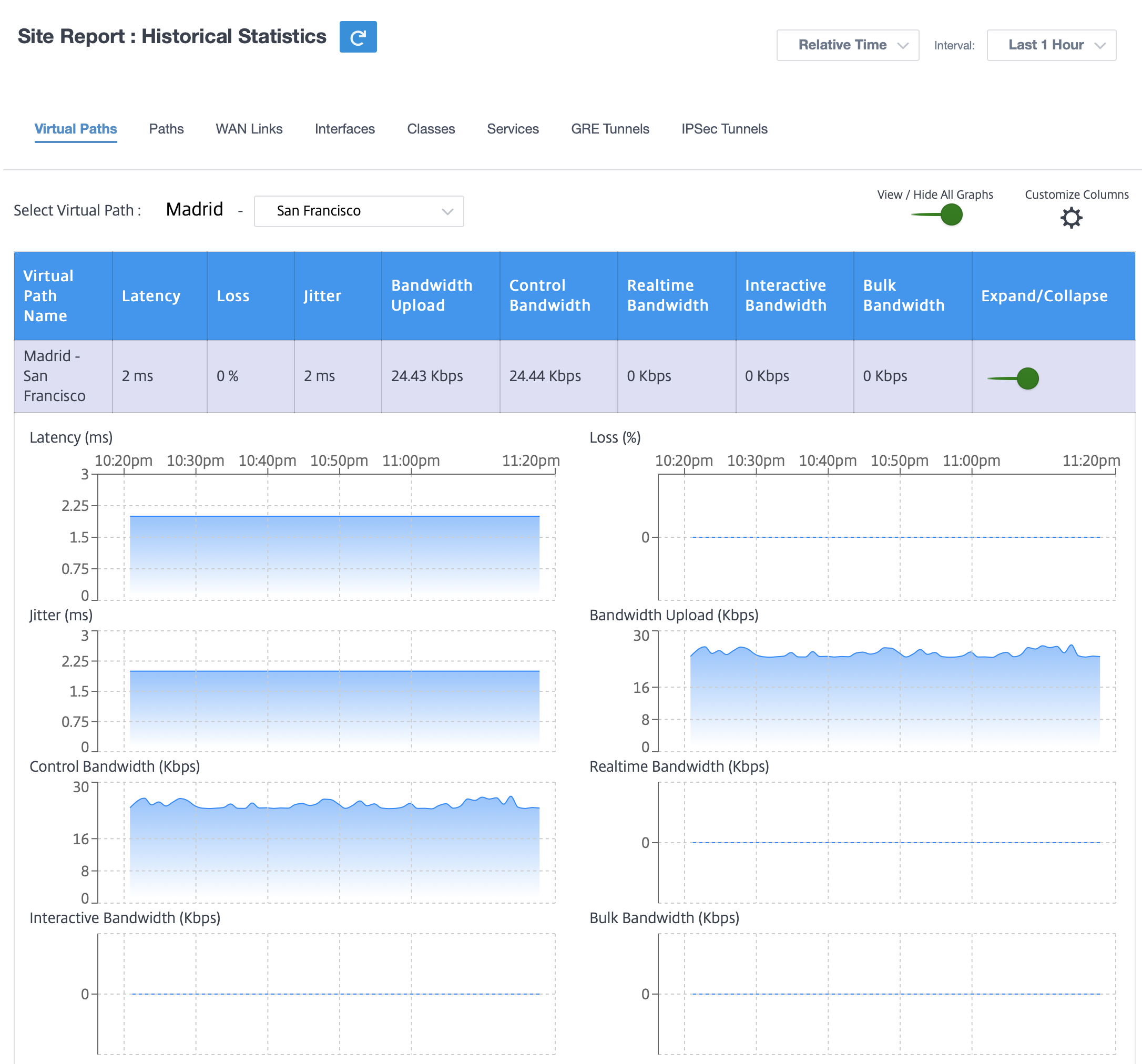Open the Last 1 Hour interval dropdown
The width and height of the screenshot is (1142, 1064).
coord(1051,45)
